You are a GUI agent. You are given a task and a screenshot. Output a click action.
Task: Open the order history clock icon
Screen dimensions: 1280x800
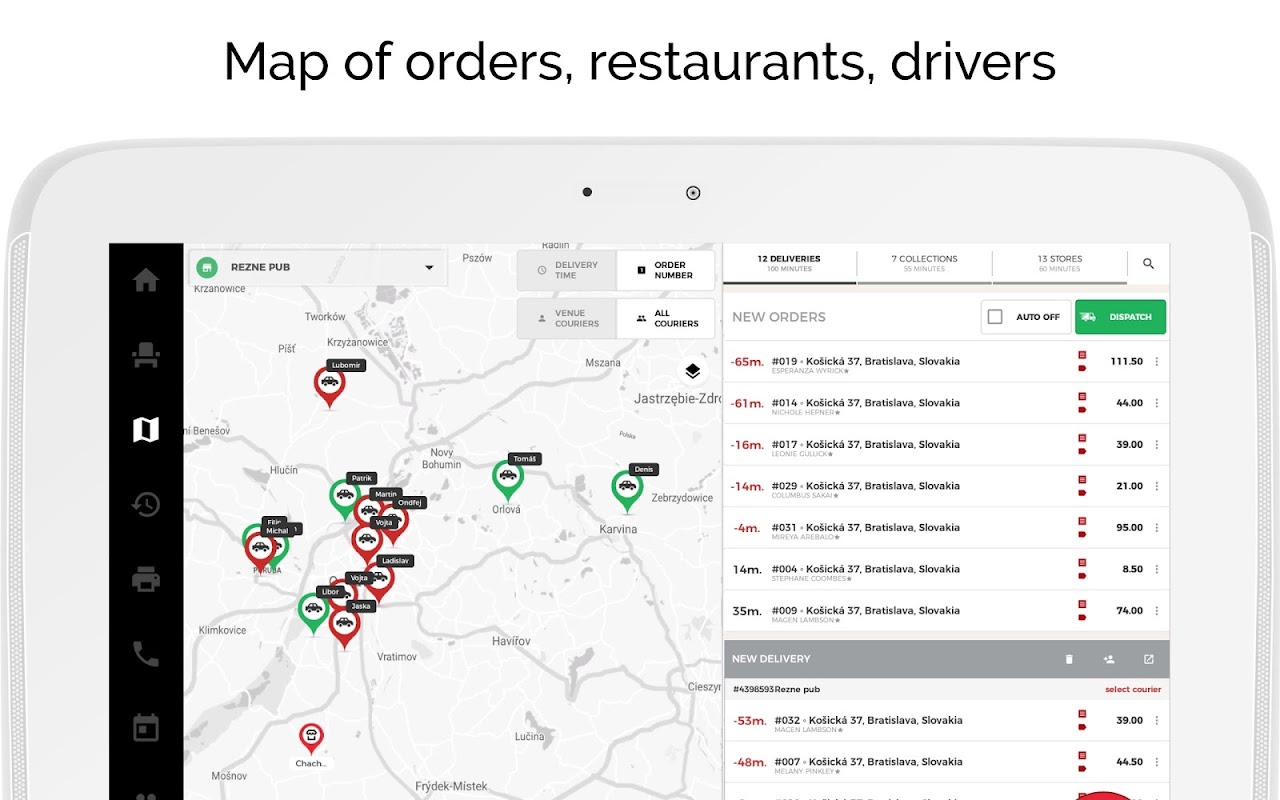click(146, 504)
